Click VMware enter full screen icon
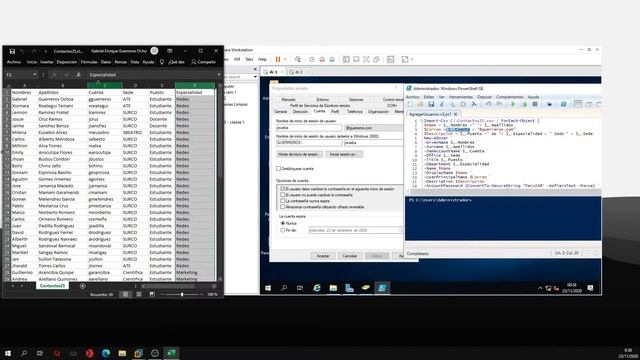640x360 pixels. 366,59
